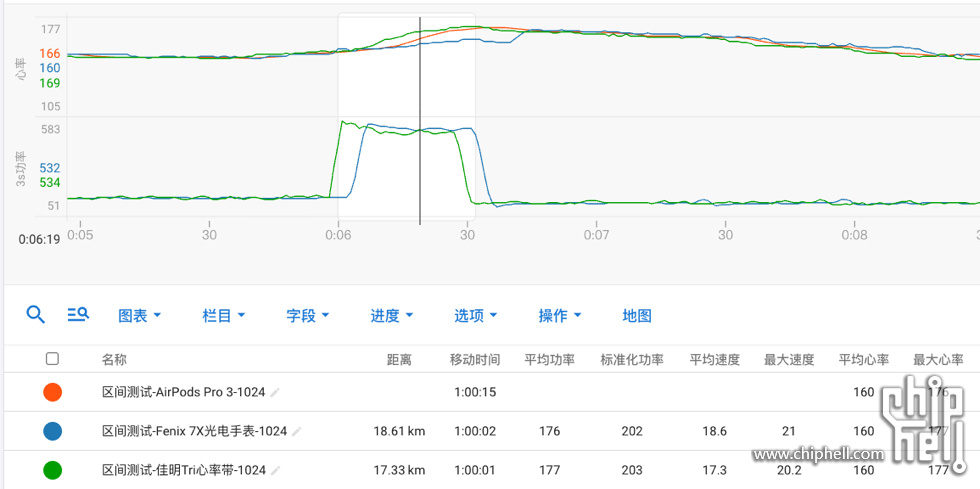Expand the 操作 dropdown menu
The image size is (980, 489).
pos(559,316)
